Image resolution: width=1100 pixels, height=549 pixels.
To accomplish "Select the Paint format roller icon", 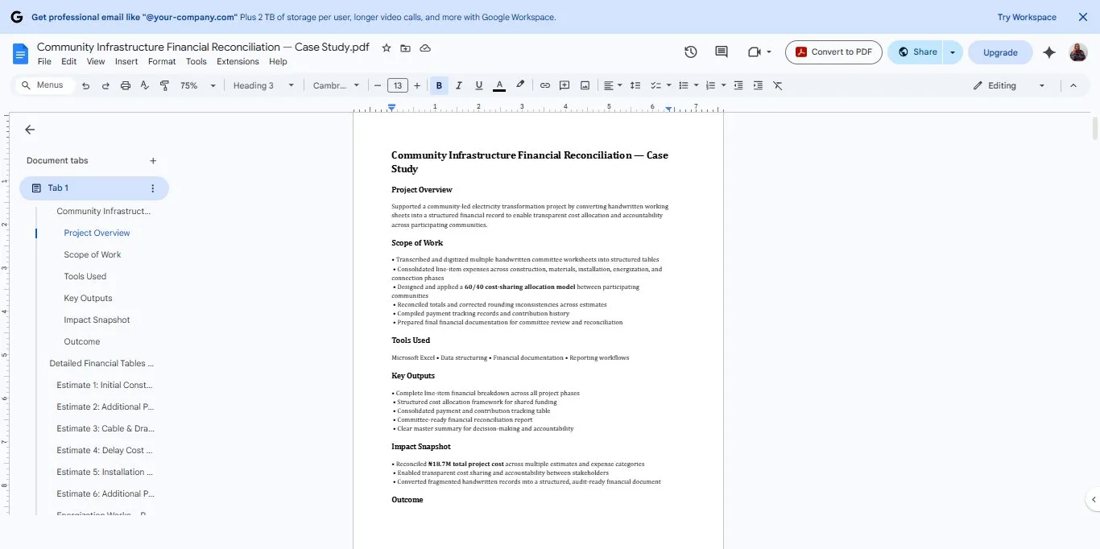I will pos(164,86).
